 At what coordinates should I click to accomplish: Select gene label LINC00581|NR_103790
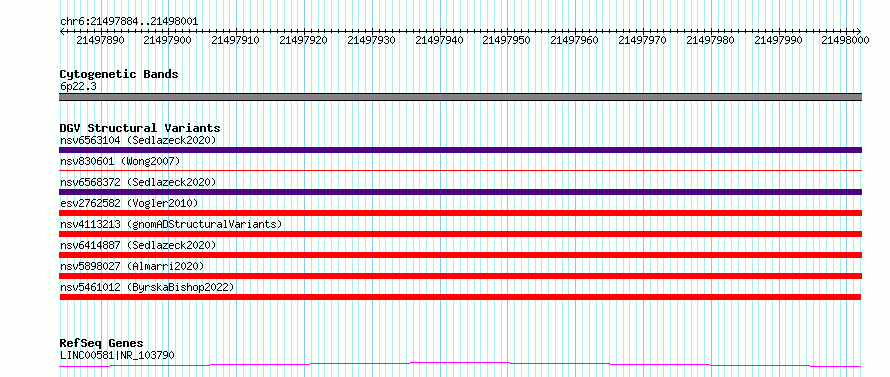pos(117,355)
